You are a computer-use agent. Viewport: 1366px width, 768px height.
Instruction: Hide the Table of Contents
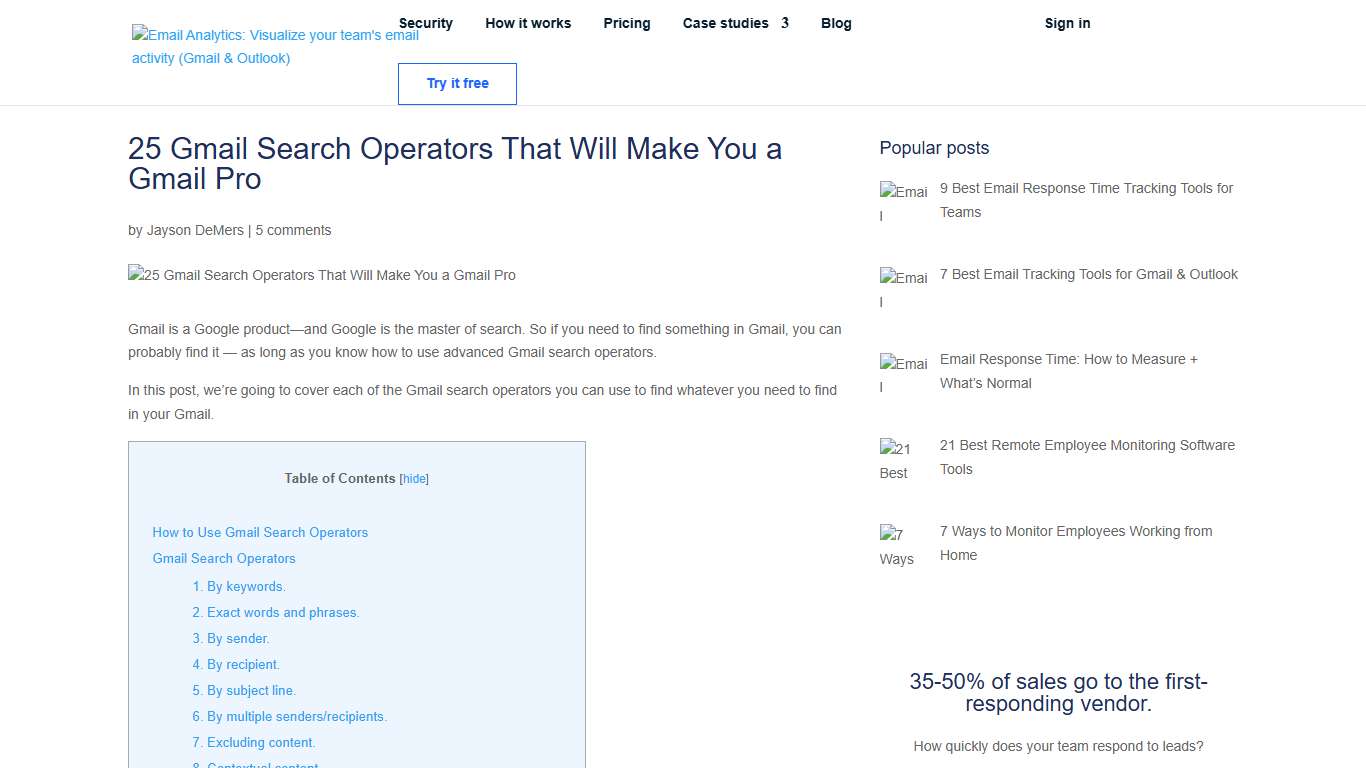pyautogui.click(x=413, y=478)
